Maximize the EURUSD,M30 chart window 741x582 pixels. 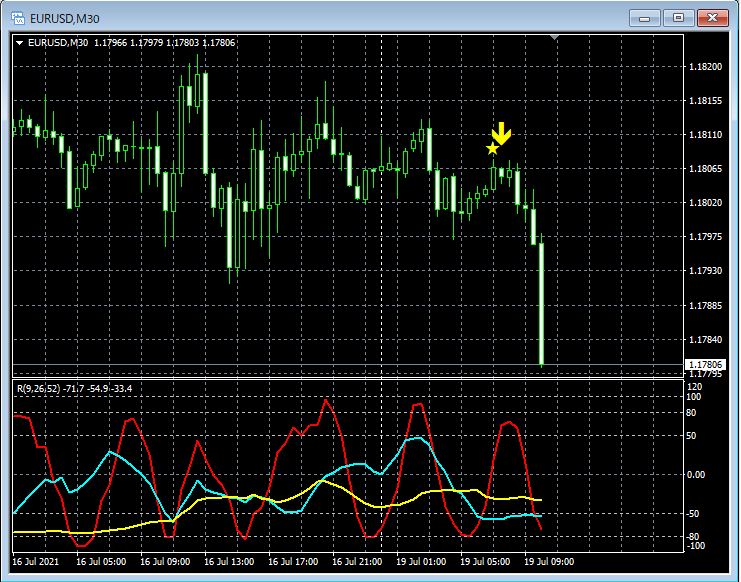[678, 18]
